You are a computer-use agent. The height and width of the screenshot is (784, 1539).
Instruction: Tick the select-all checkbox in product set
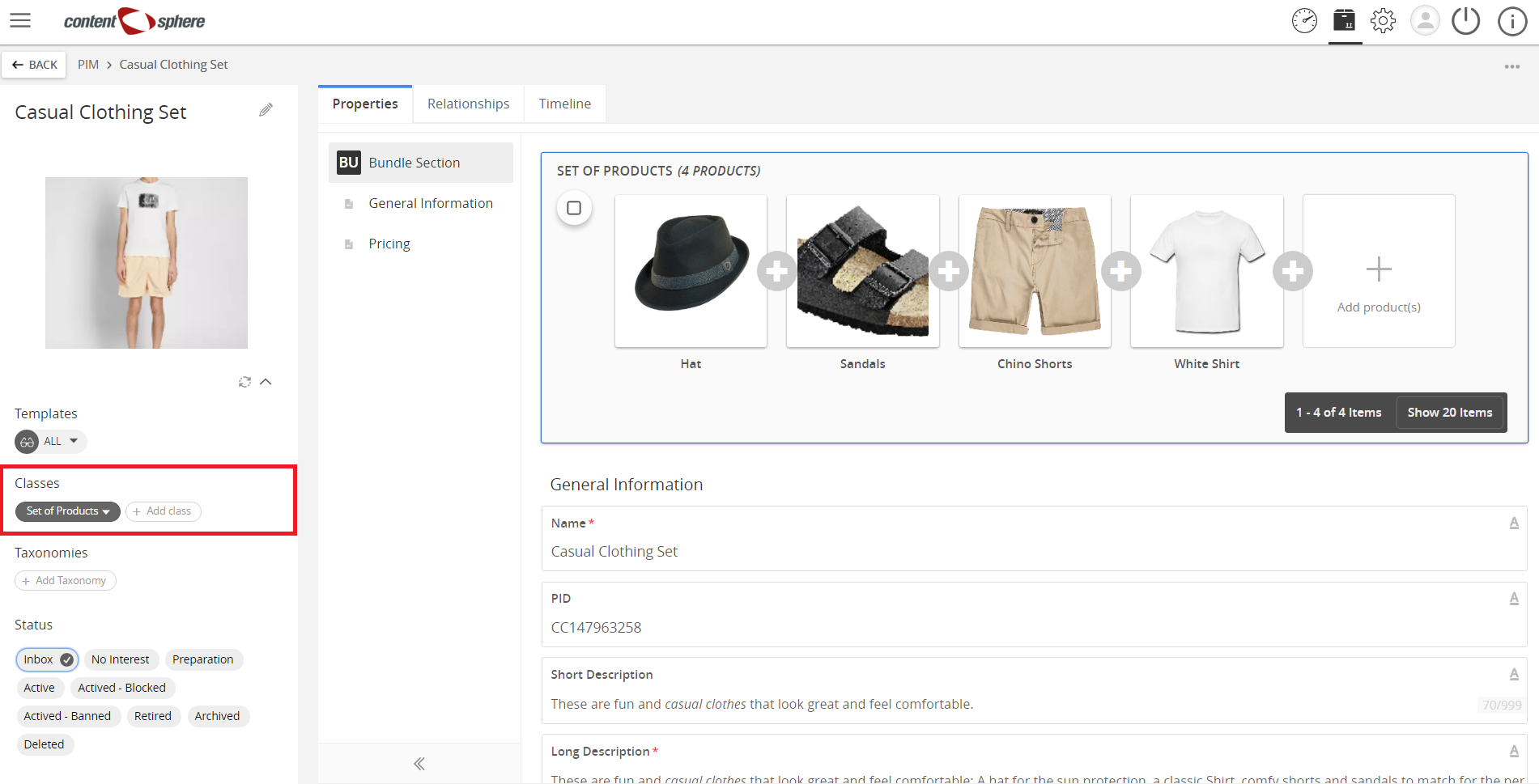(574, 208)
